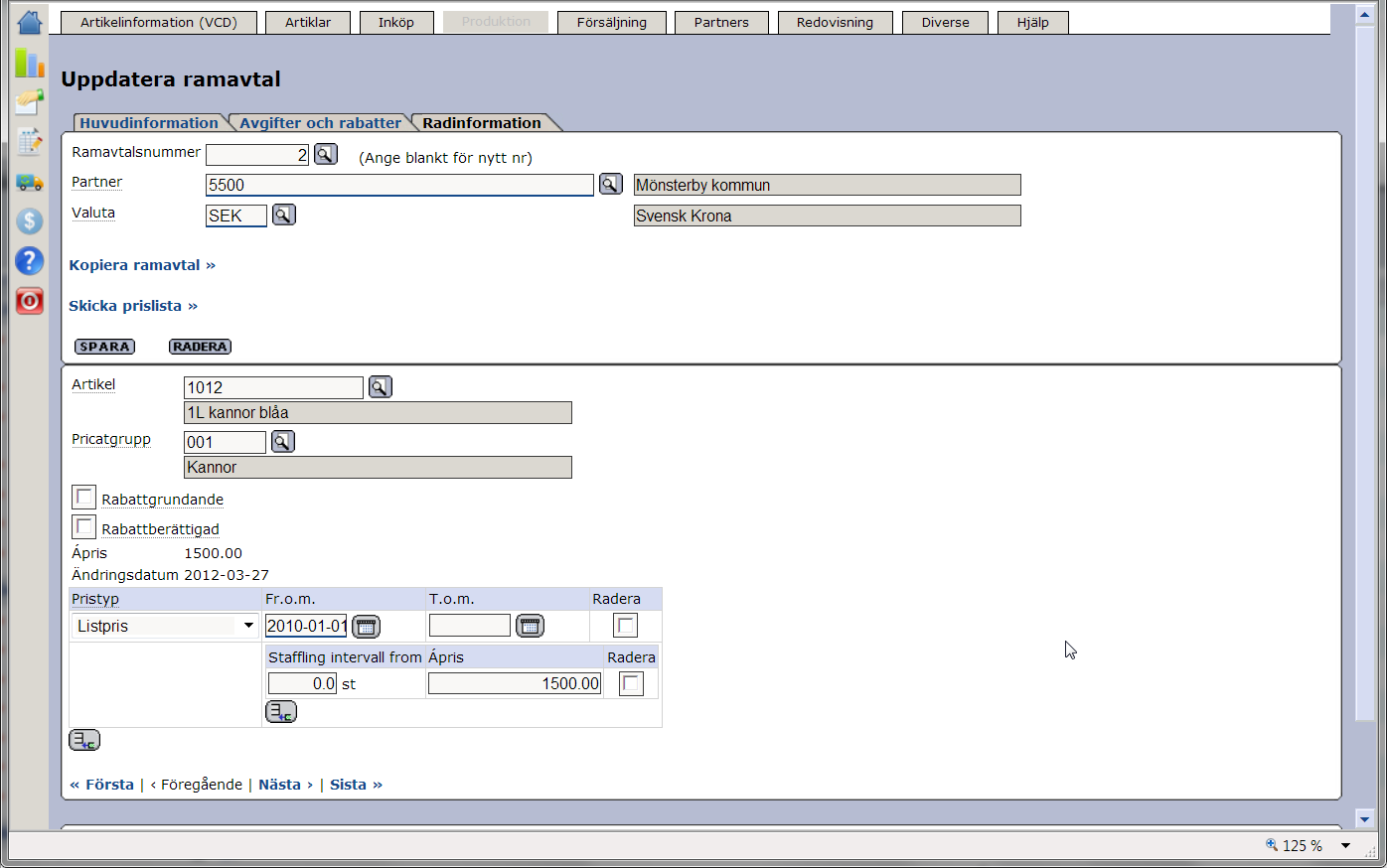Toggle the Rabattgrundande checkbox
The height and width of the screenshot is (868, 1387).
tap(84, 497)
